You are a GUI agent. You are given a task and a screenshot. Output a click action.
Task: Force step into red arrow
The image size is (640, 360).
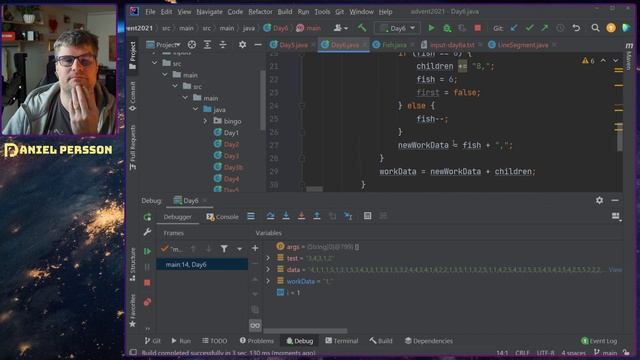(301, 216)
